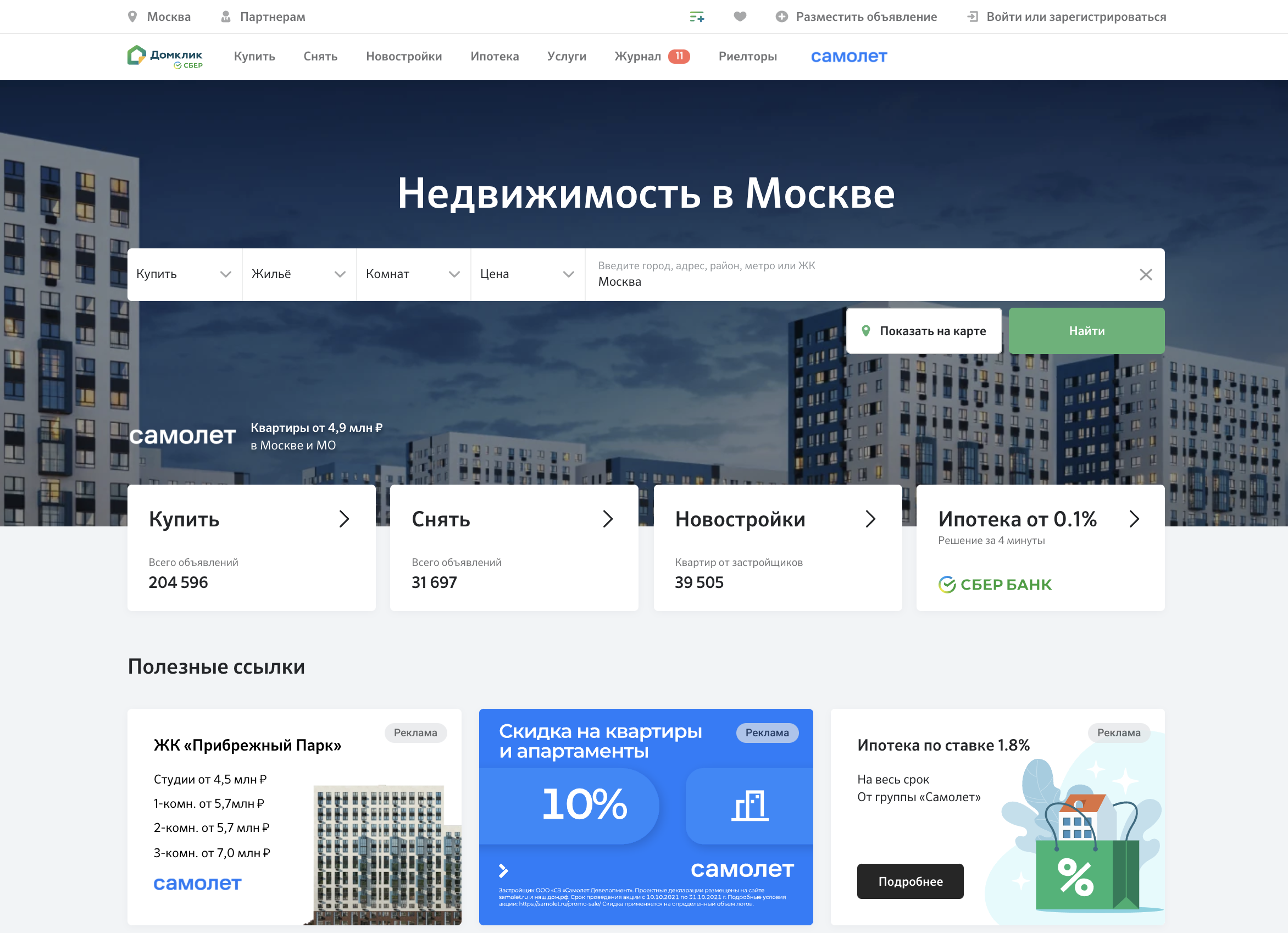Click the plus icon for posting listing
1288x933 pixels.
pyautogui.click(x=781, y=17)
